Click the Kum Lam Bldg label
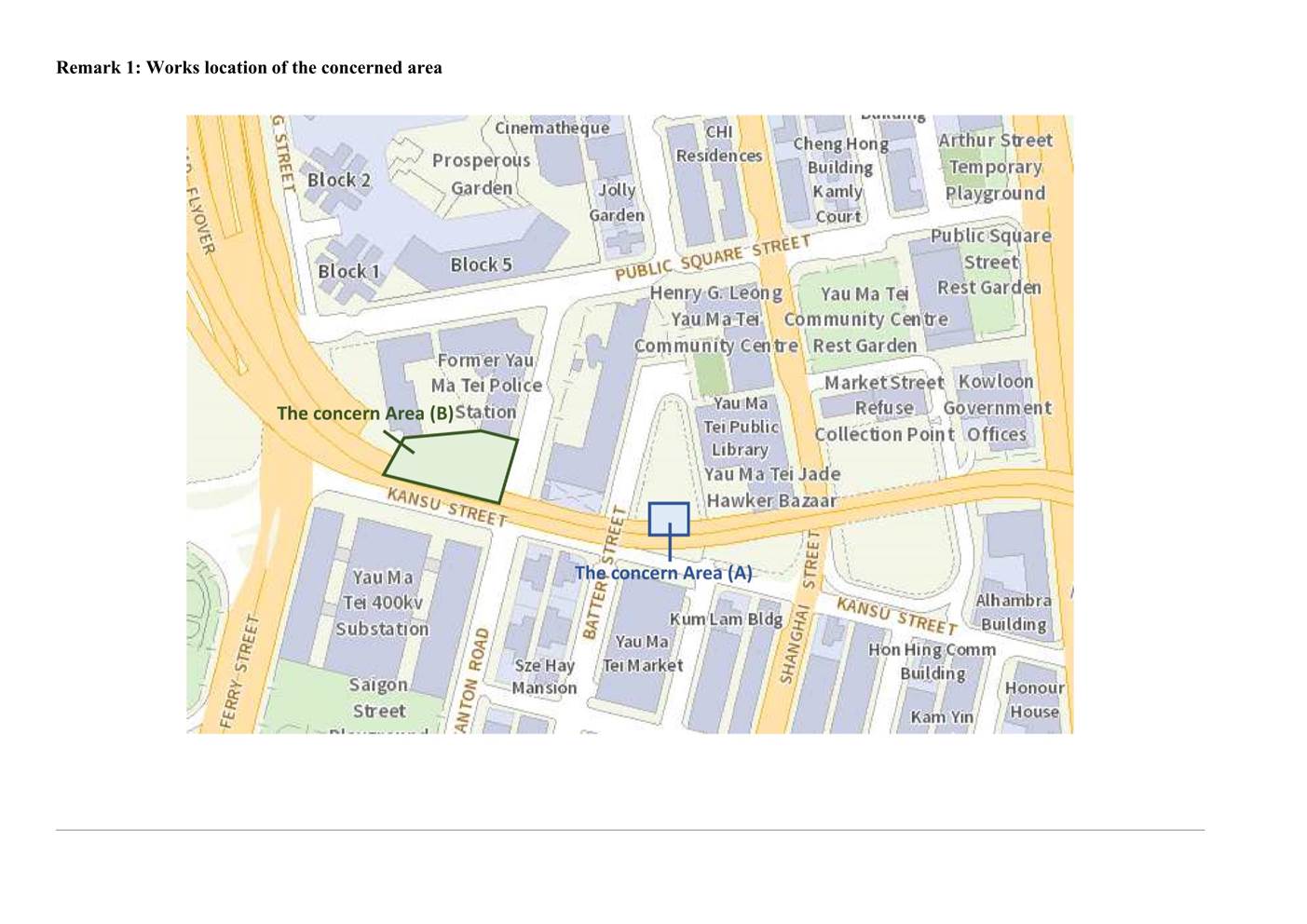Image resolution: width=1307 pixels, height=924 pixels. (726, 619)
